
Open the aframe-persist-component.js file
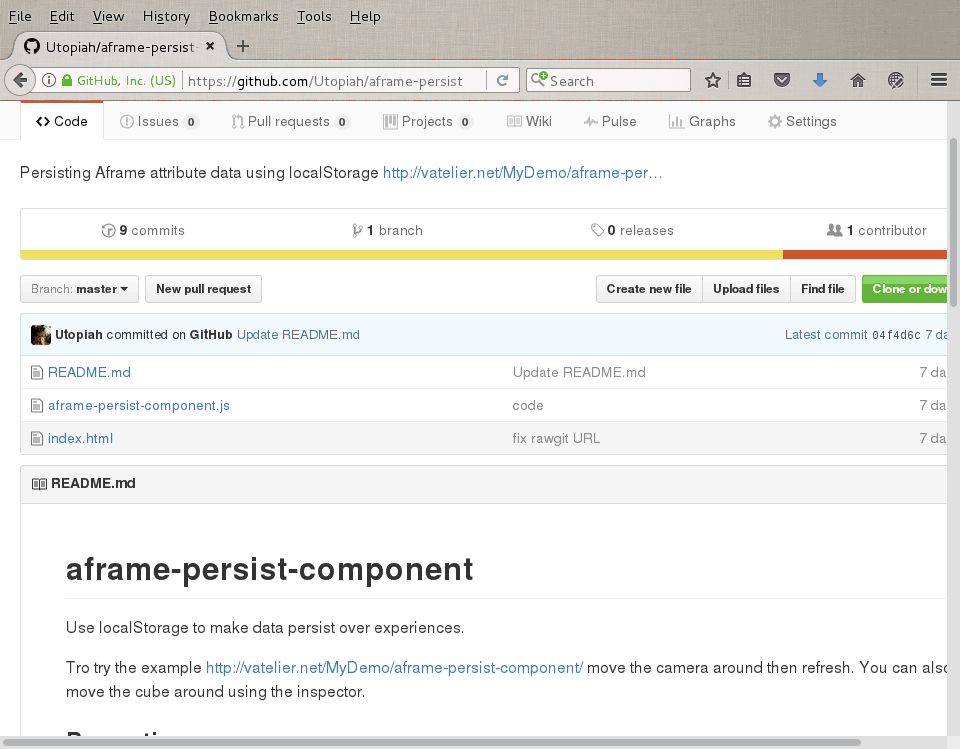[139, 405]
